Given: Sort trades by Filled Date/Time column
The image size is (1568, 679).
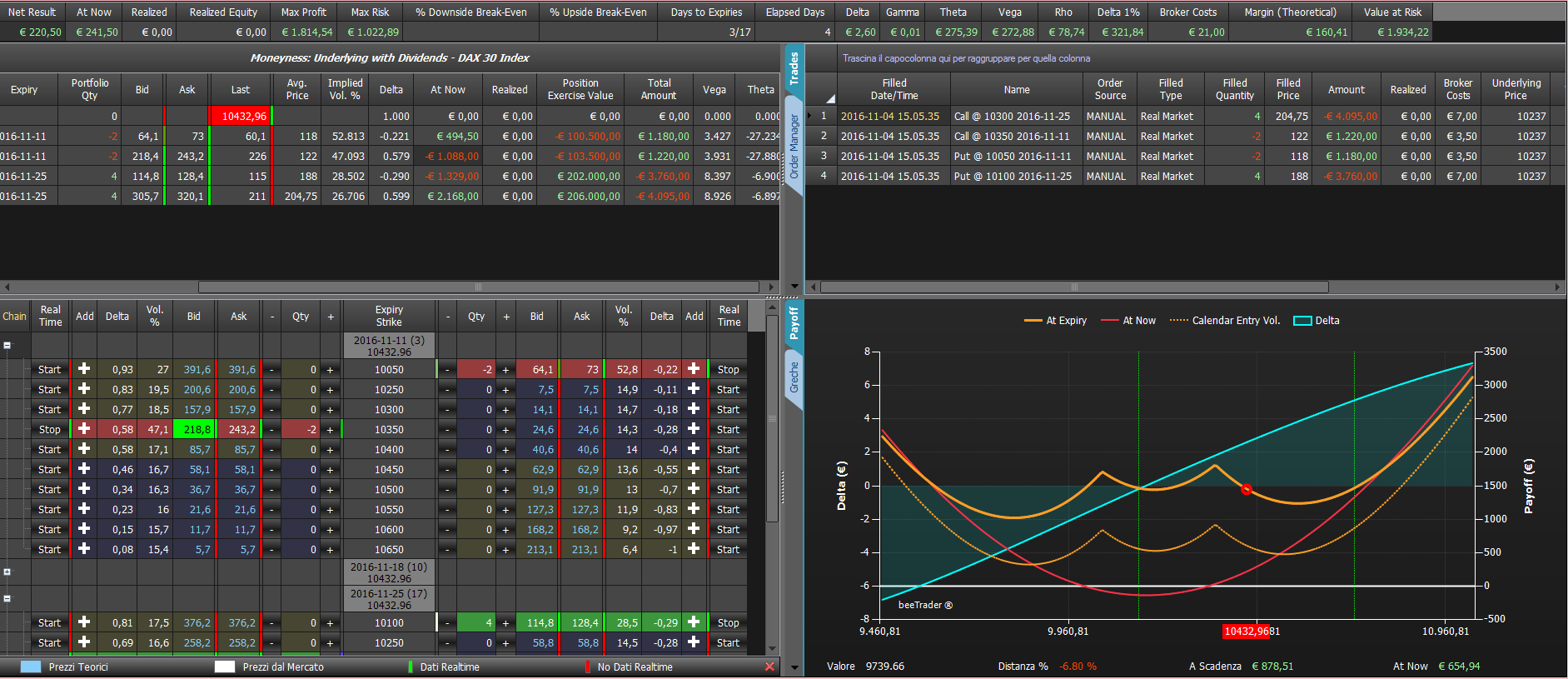Looking at the screenshot, I should [x=894, y=89].
